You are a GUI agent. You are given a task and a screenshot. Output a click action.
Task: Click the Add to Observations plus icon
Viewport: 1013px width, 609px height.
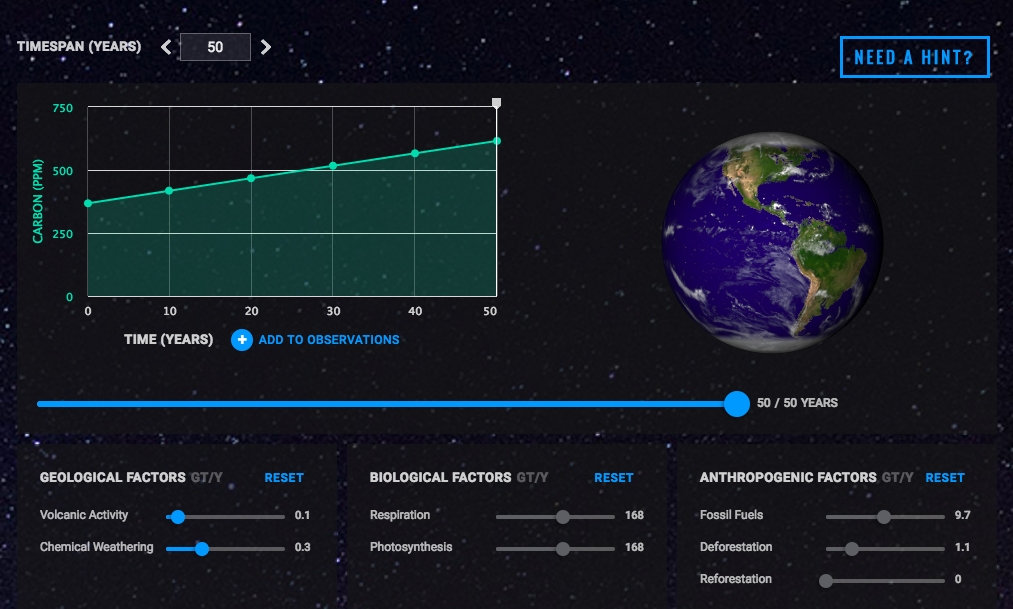point(241,340)
